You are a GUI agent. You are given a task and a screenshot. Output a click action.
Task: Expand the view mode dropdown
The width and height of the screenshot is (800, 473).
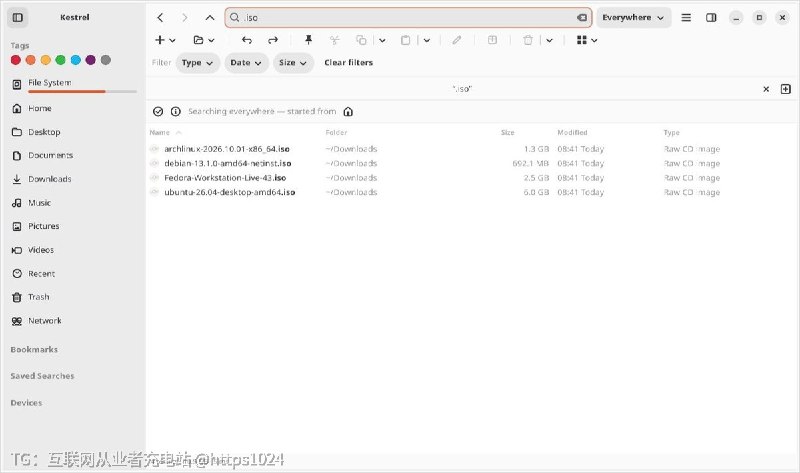point(594,40)
